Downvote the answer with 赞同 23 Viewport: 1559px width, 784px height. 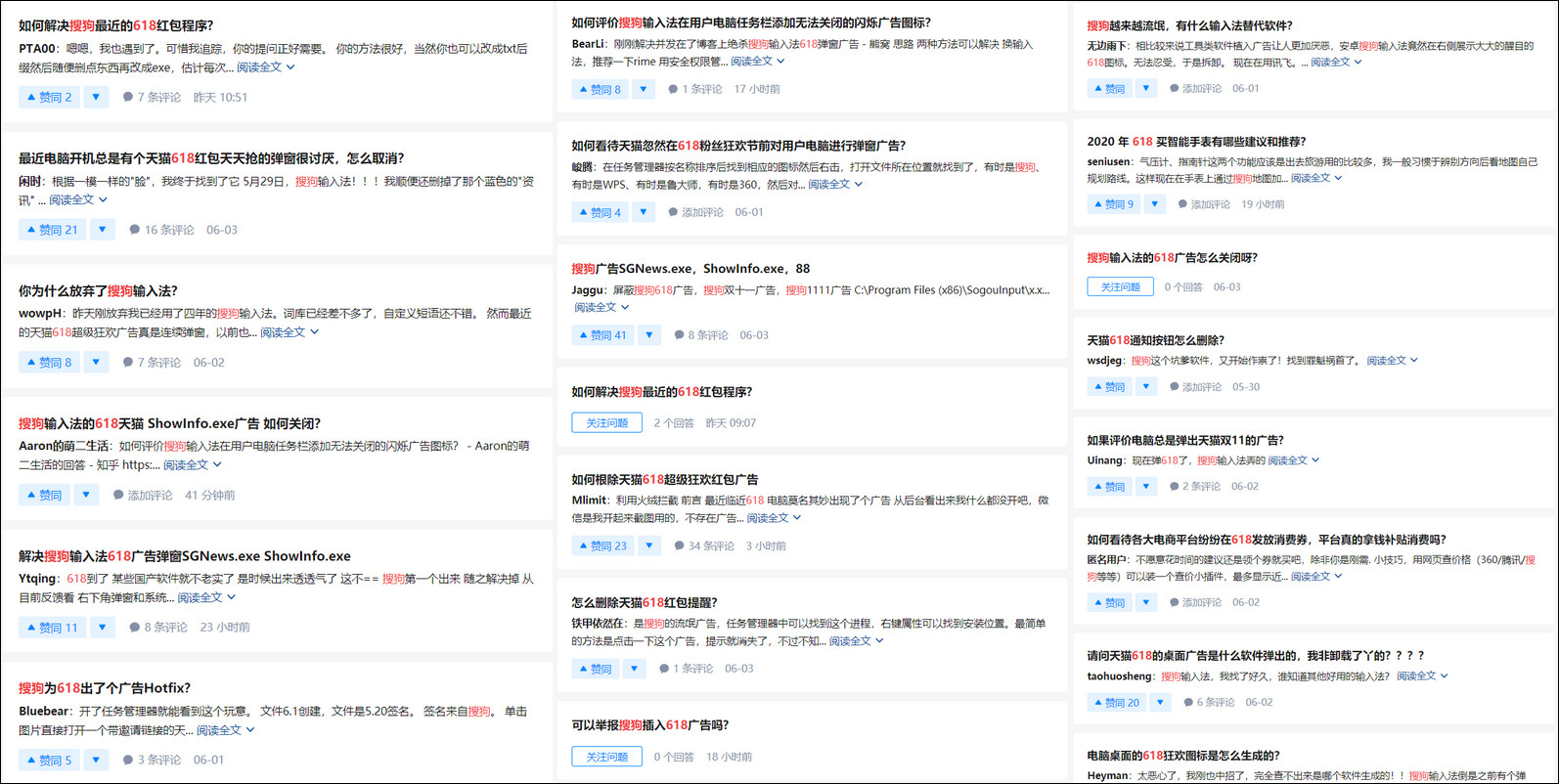[x=649, y=546]
